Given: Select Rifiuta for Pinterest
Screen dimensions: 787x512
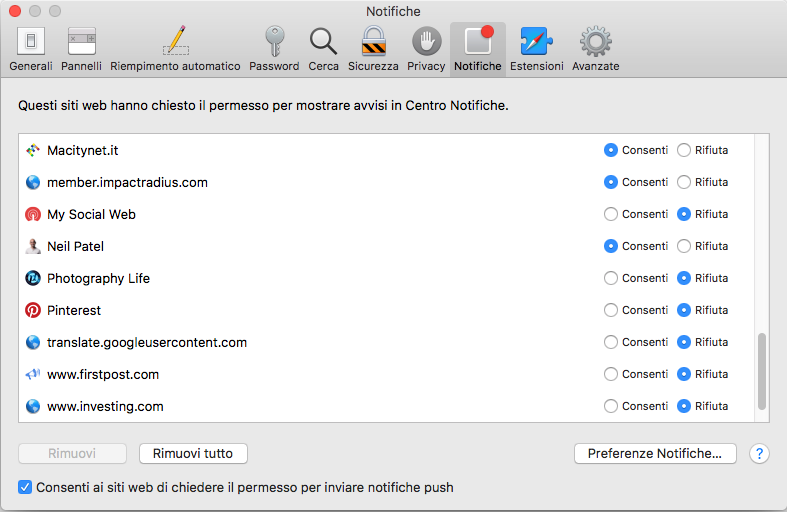Looking at the screenshot, I should tap(684, 310).
